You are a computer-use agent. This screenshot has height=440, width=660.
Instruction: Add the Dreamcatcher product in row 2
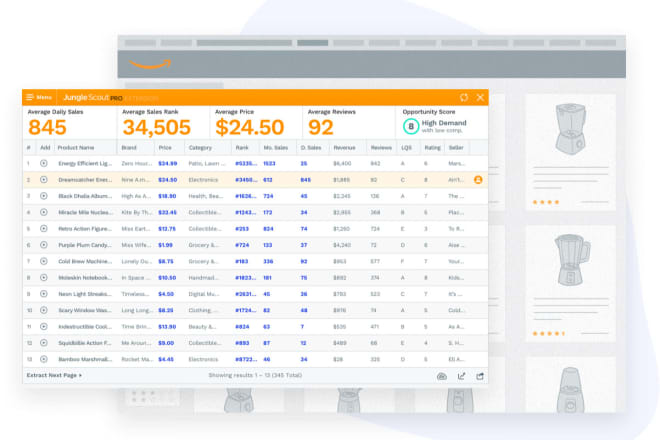click(x=44, y=180)
